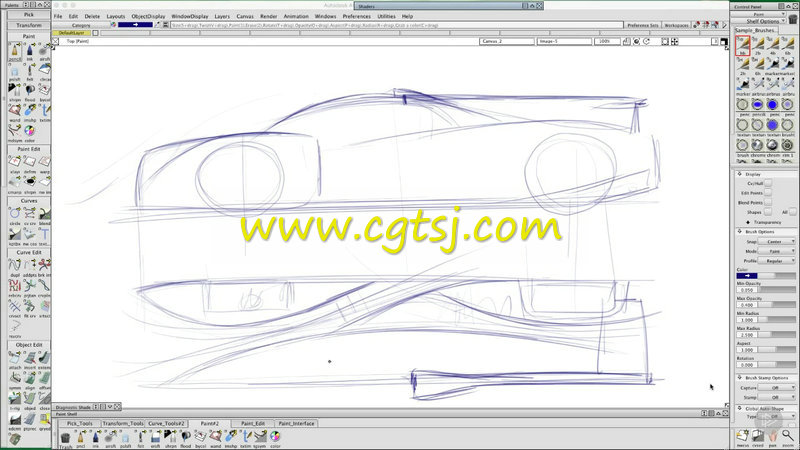Click the Rotation value field
The width and height of the screenshot is (800, 450).
747,365
